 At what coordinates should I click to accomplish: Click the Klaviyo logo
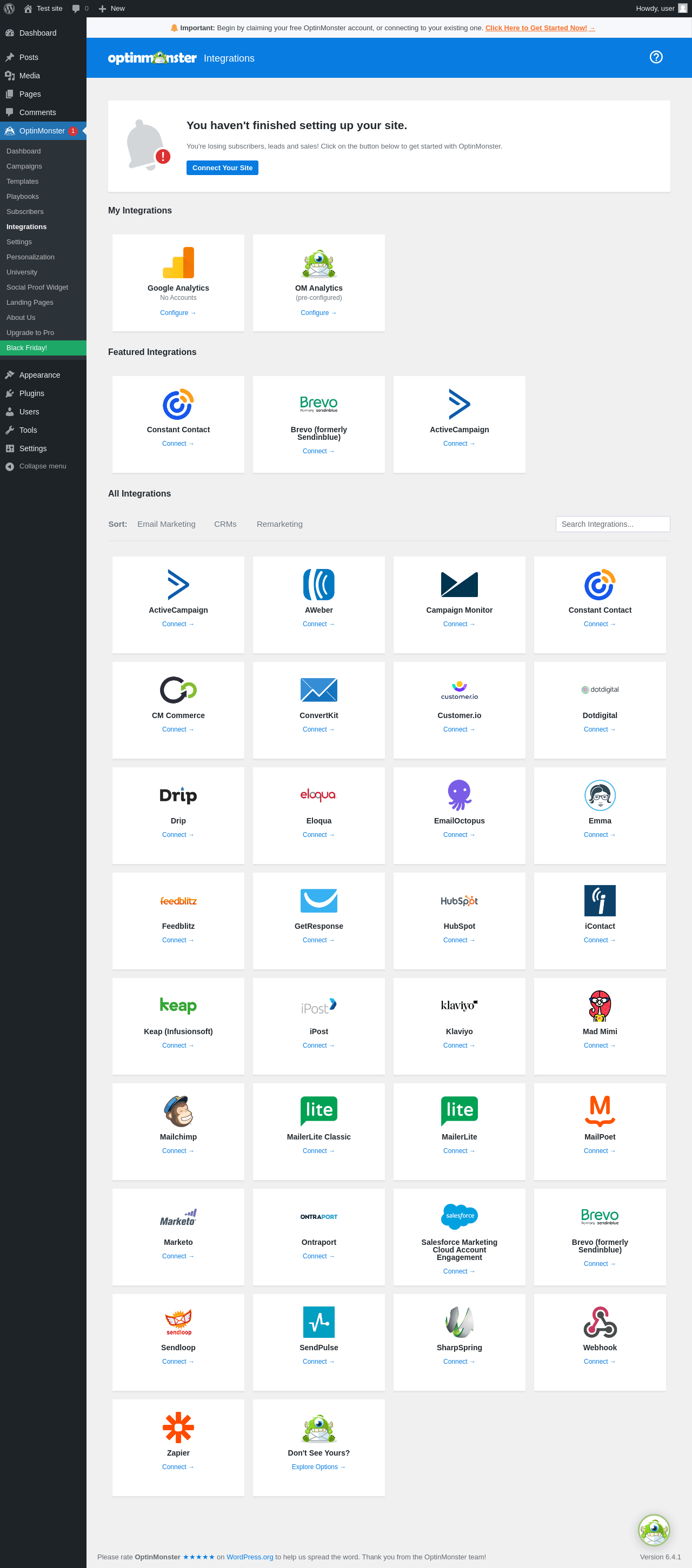coord(460,1006)
